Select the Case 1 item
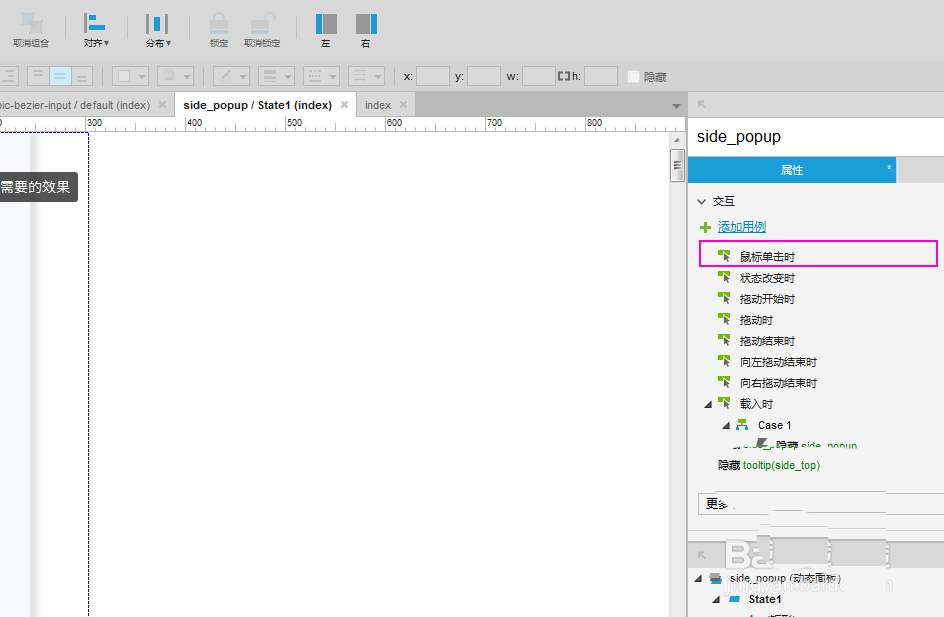 pyautogui.click(x=774, y=426)
